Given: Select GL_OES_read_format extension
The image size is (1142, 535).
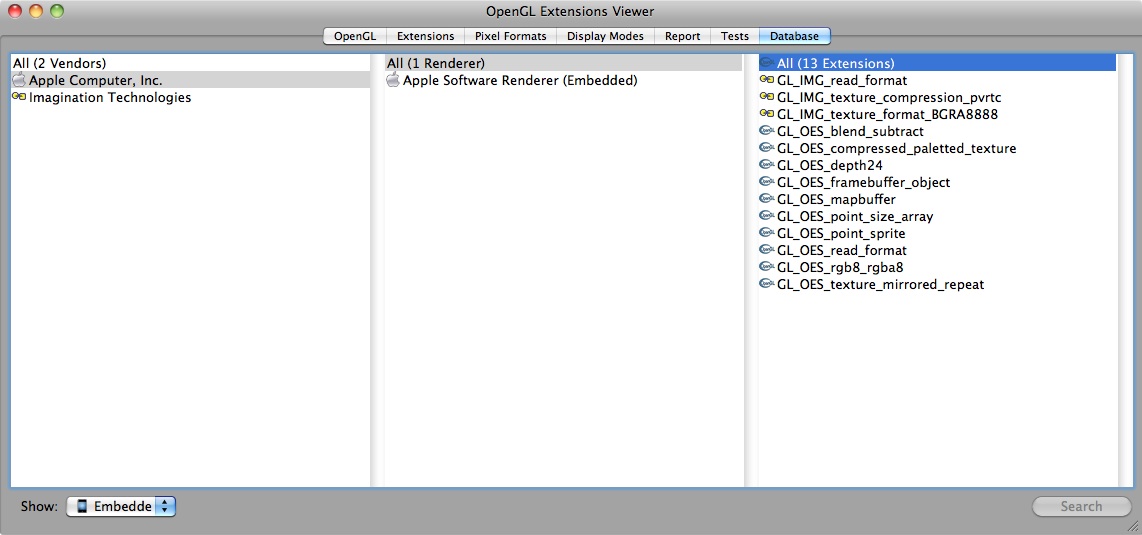Looking at the screenshot, I should (x=937, y=250).
